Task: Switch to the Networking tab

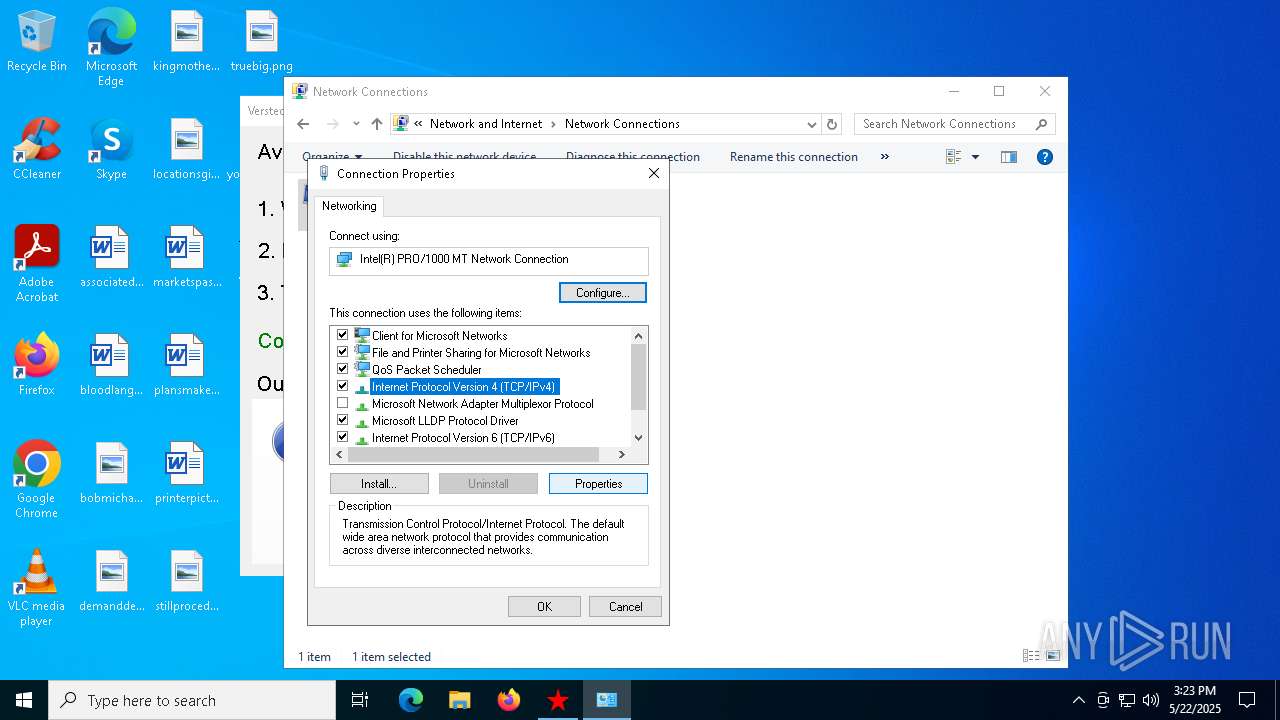Action: pyautogui.click(x=349, y=206)
